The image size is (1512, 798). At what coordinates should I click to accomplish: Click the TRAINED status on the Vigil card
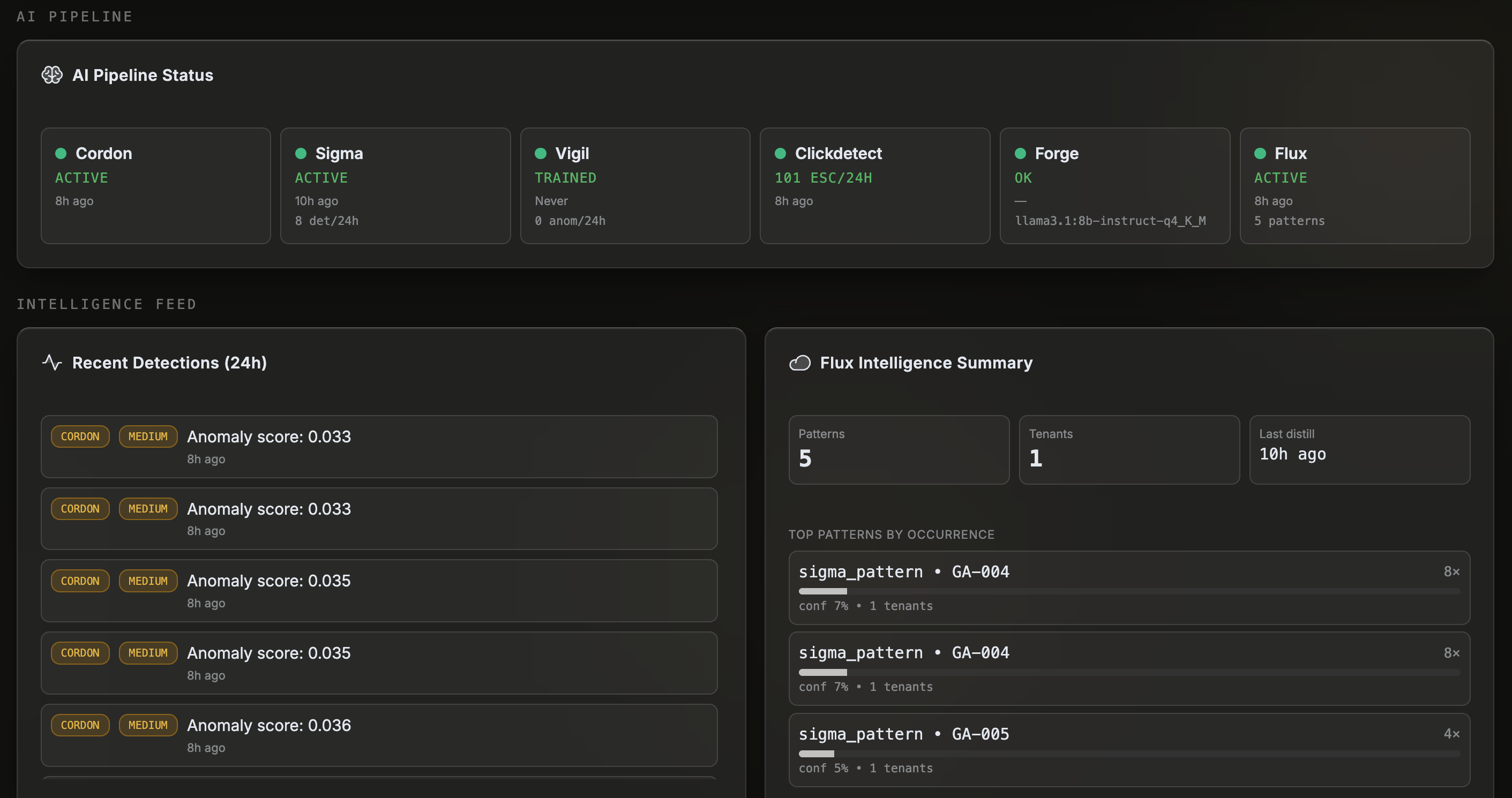(565, 177)
